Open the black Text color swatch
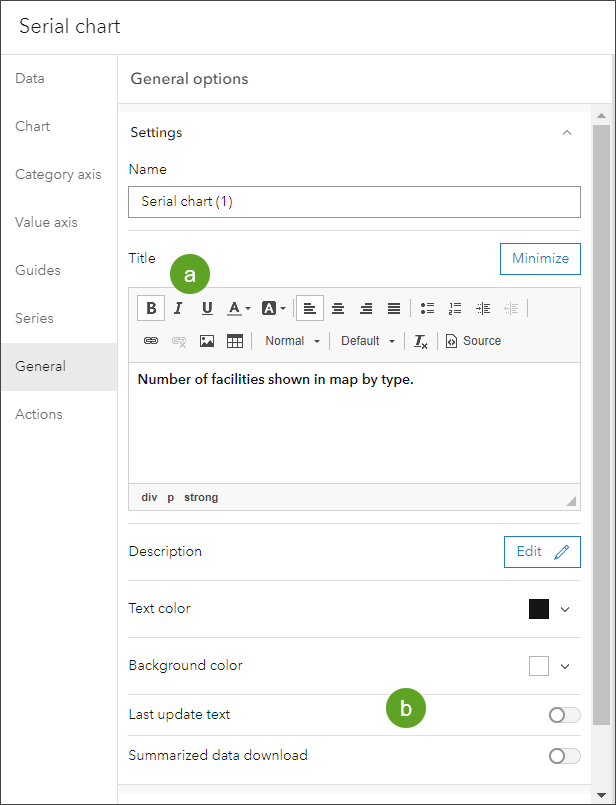 [x=539, y=609]
